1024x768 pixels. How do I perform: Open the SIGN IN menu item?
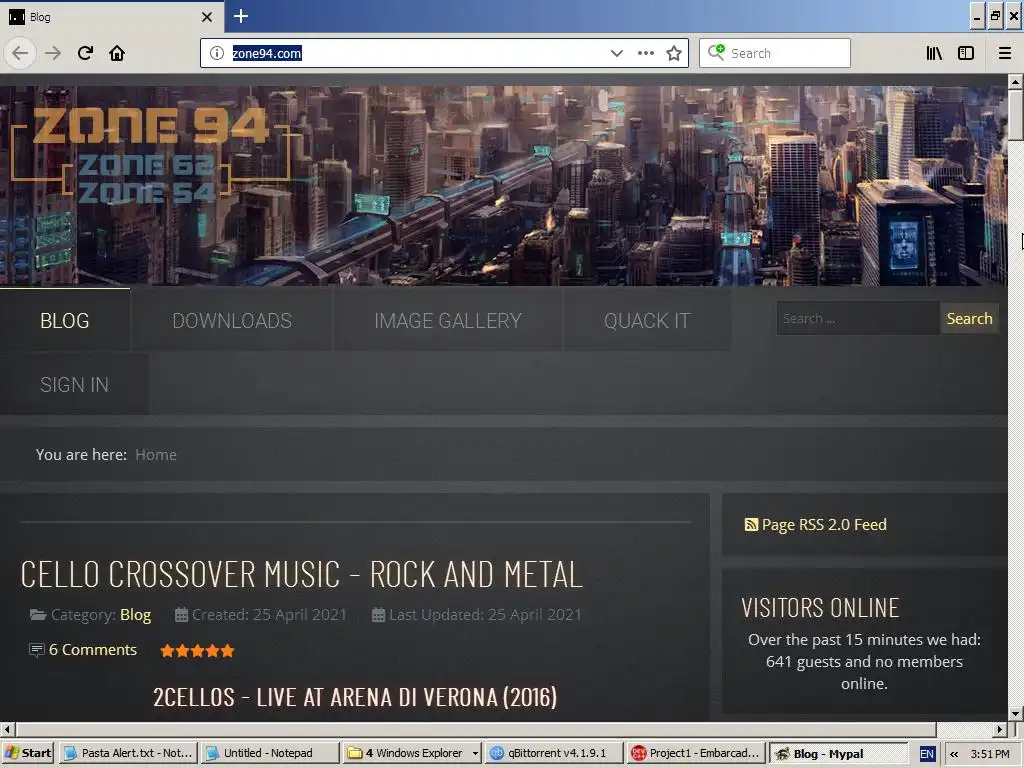(x=74, y=385)
